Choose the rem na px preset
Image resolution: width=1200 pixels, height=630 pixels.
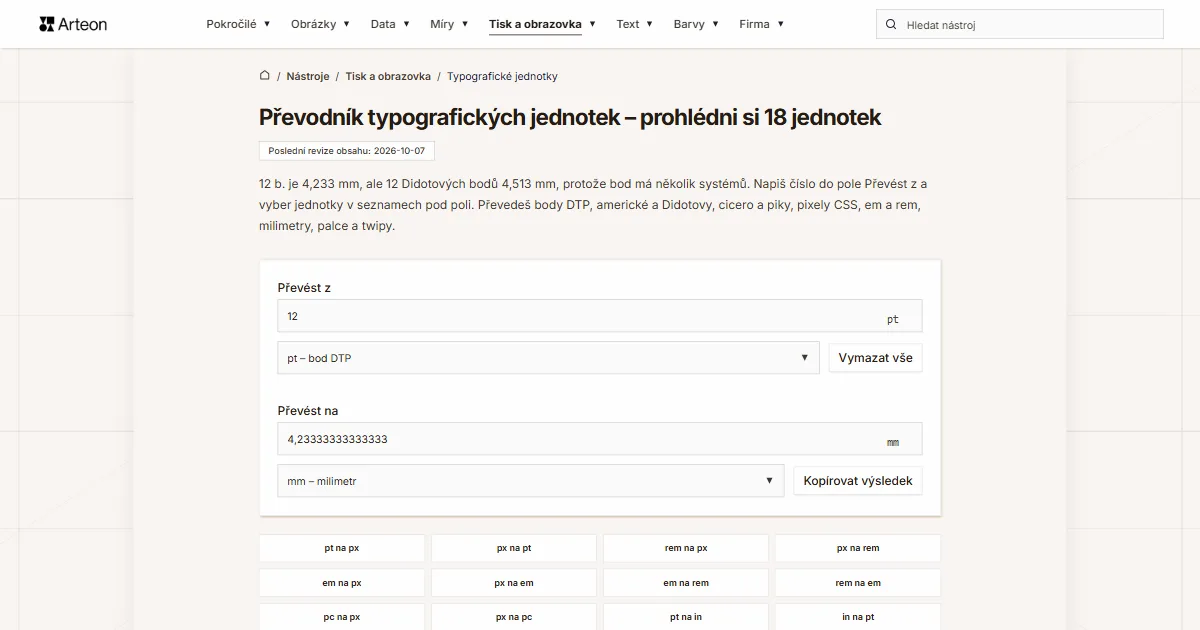[x=686, y=548]
